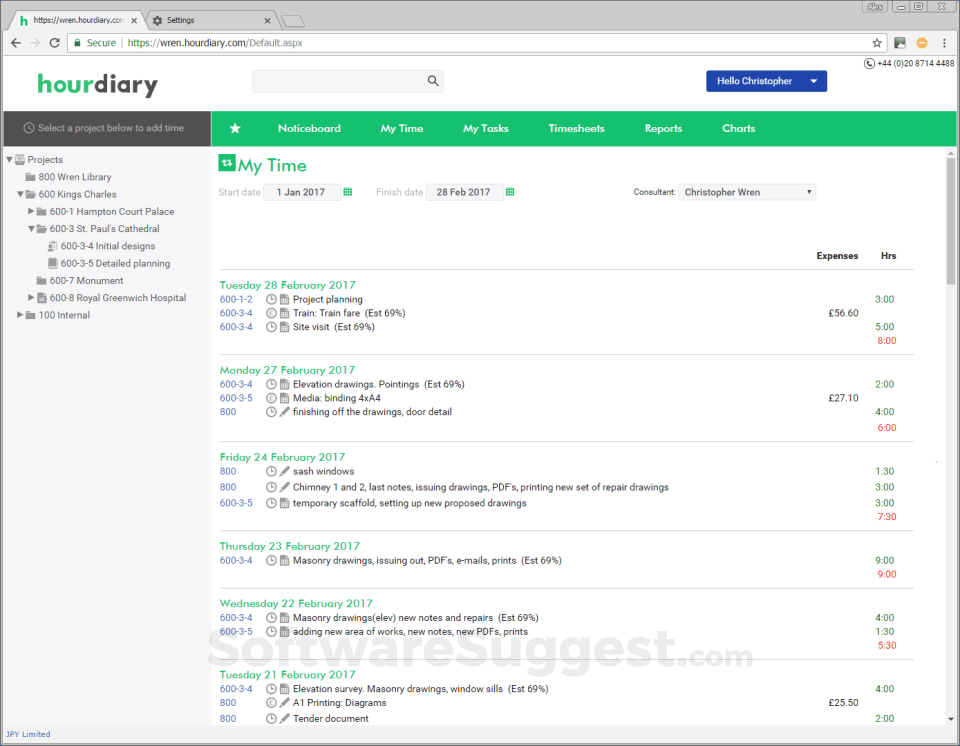Click the grid icon on the Media: binding 4xA4 row
Screen dimensions: 960x746
point(285,398)
